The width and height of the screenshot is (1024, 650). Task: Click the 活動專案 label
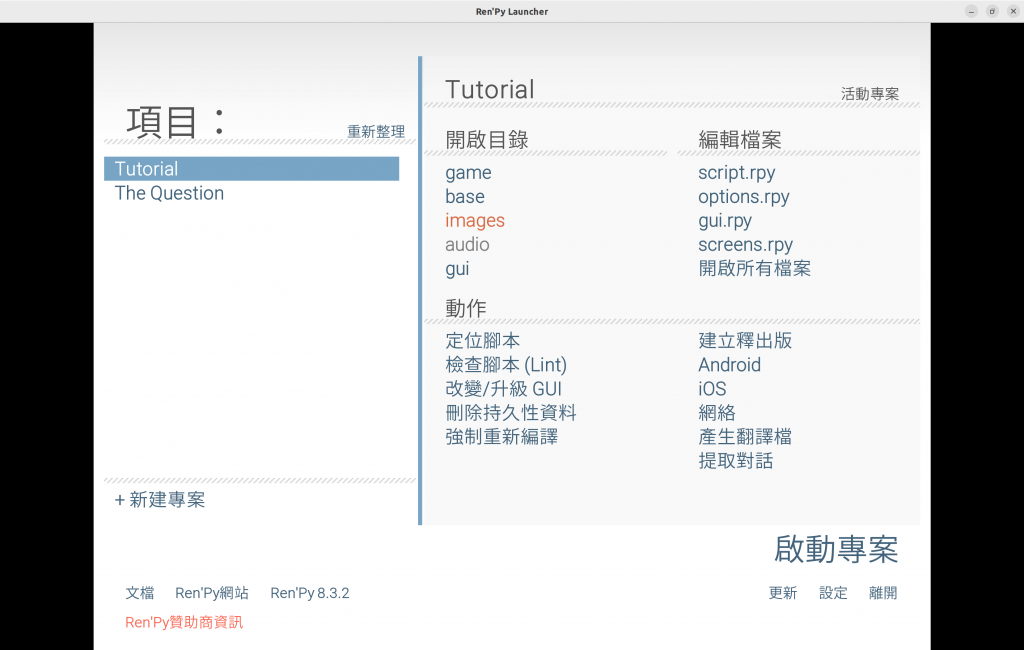(x=870, y=94)
